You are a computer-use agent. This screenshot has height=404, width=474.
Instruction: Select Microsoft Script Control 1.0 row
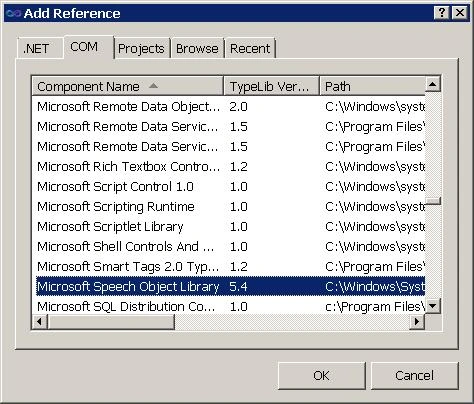pyautogui.click(x=230, y=187)
